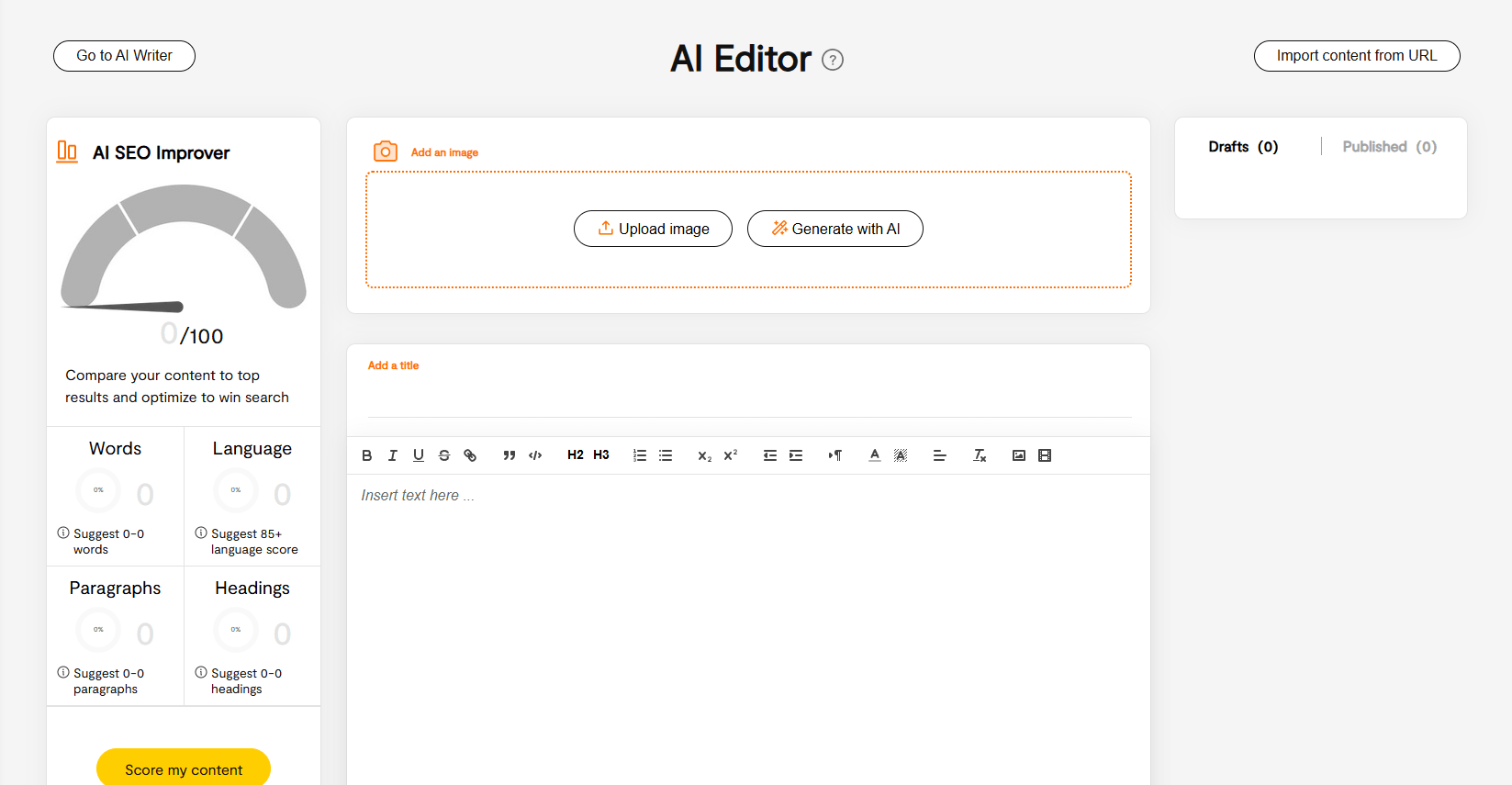The height and width of the screenshot is (785, 1512).
Task: Open the AI Editor help icon
Action: tap(833, 60)
